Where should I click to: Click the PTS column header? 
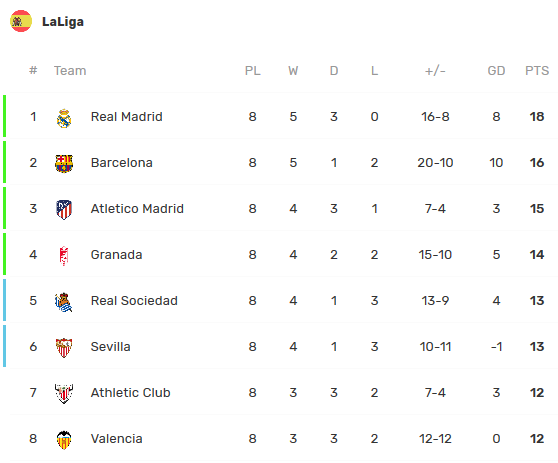tap(537, 70)
